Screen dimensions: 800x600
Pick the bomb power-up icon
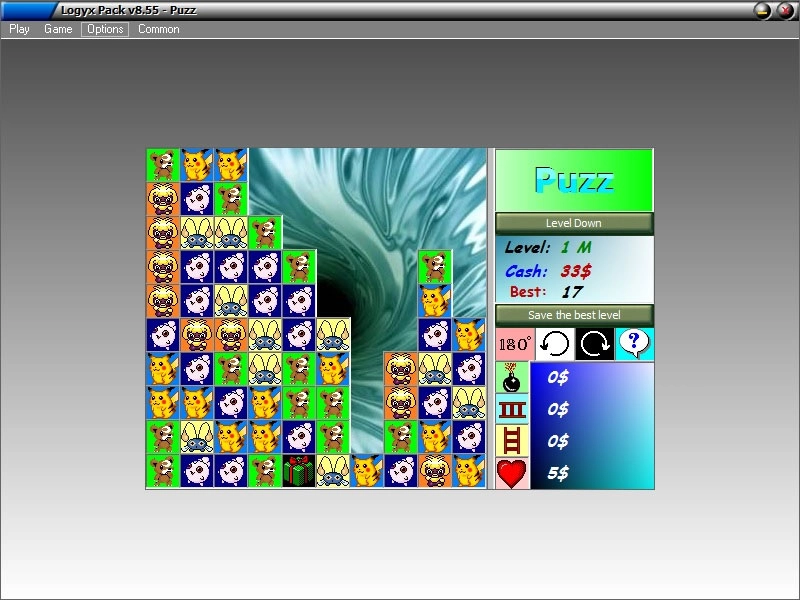tap(512, 378)
